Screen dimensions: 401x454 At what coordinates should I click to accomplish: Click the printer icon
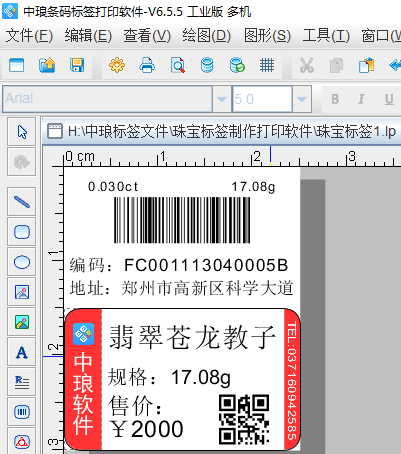pyautogui.click(x=147, y=65)
